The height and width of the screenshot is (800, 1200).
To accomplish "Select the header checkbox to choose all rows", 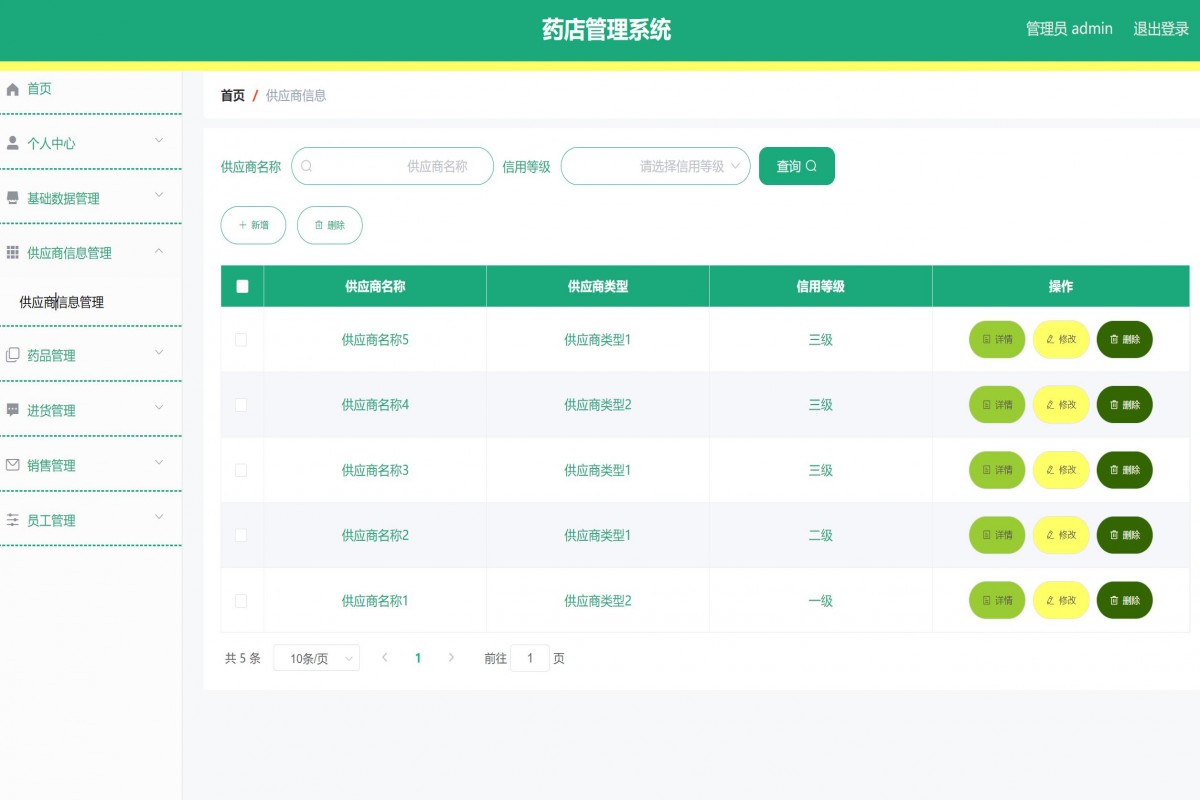I will pos(241,286).
